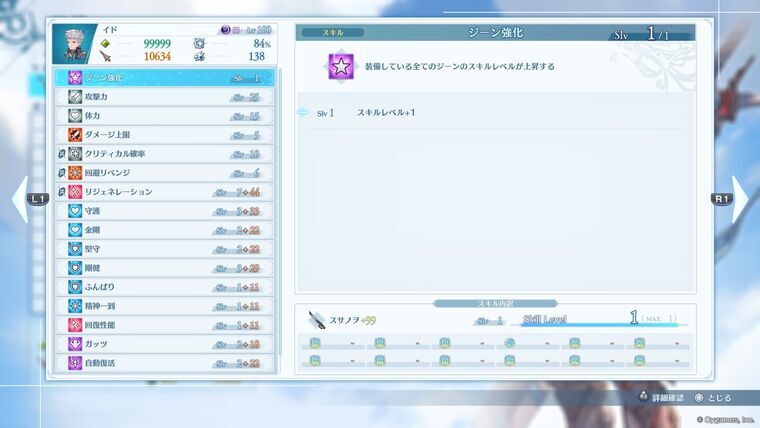Open the イド character portrait

click(75, 44)
